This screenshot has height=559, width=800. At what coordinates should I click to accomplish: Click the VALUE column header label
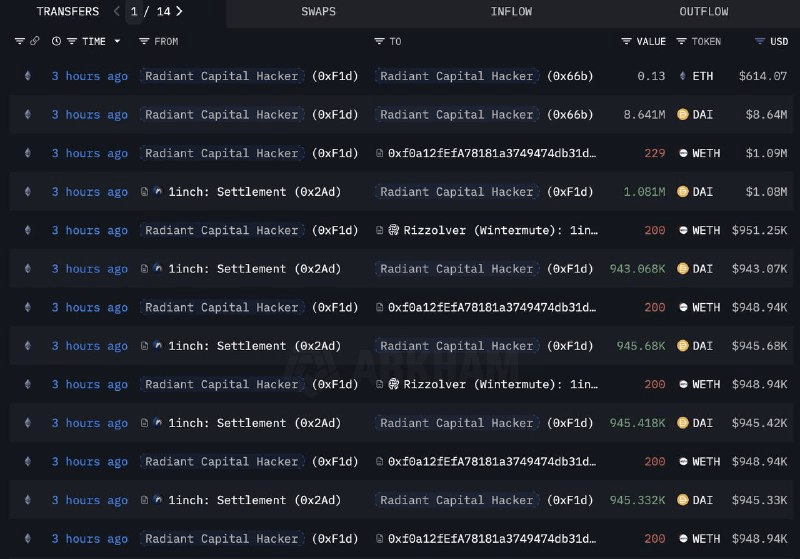tap(651, 41)
